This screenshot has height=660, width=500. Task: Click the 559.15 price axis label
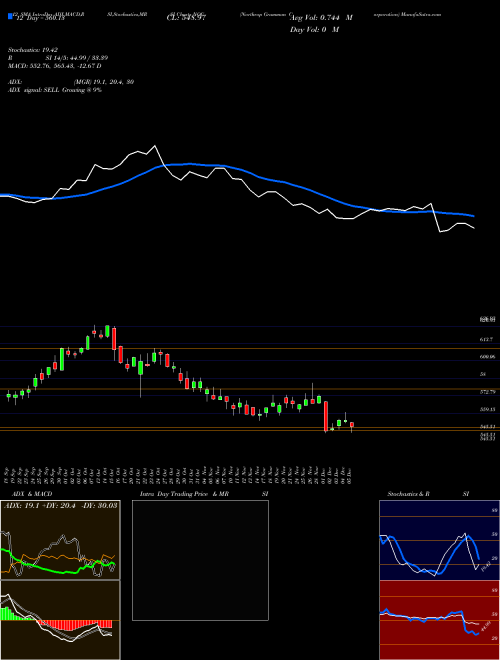click(488, 409)
